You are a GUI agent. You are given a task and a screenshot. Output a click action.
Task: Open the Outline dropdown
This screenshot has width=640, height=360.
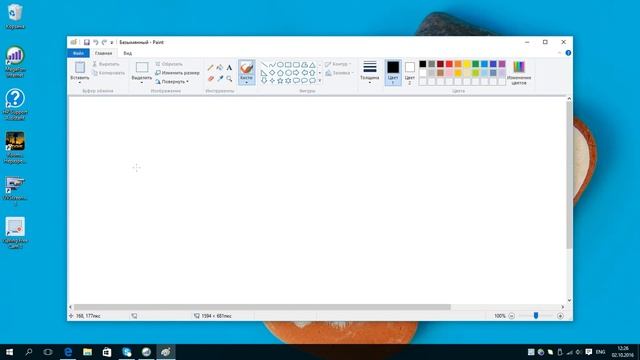(338, 64)
